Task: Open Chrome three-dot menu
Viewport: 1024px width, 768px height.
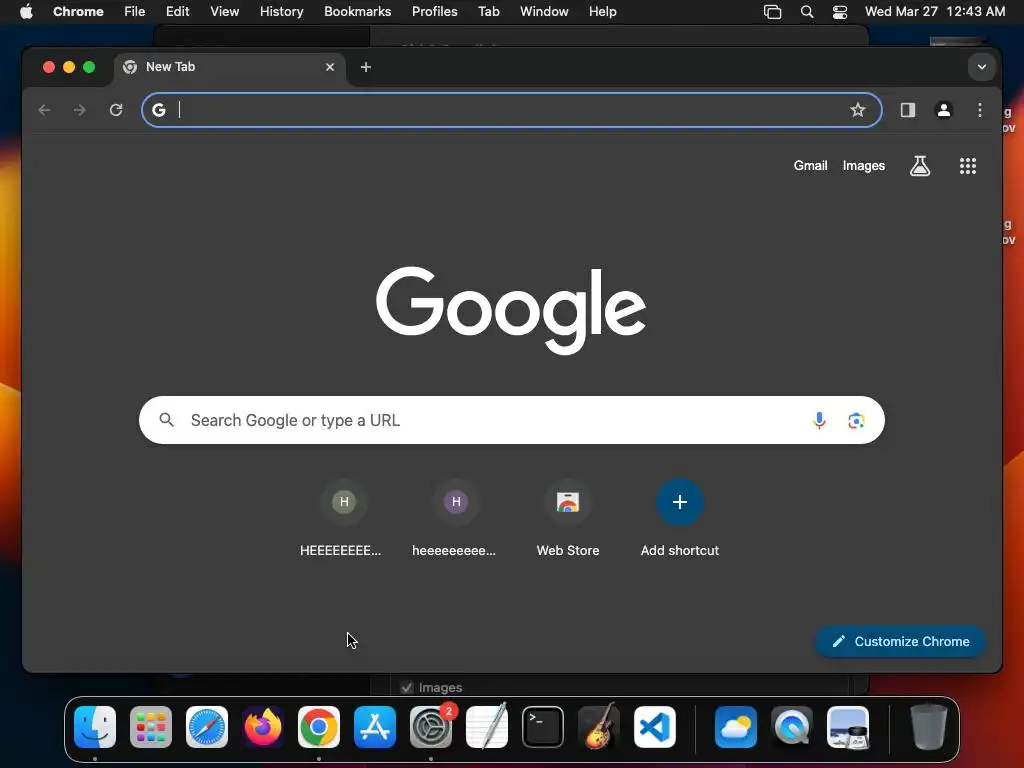Action: (x=980, y=110)
